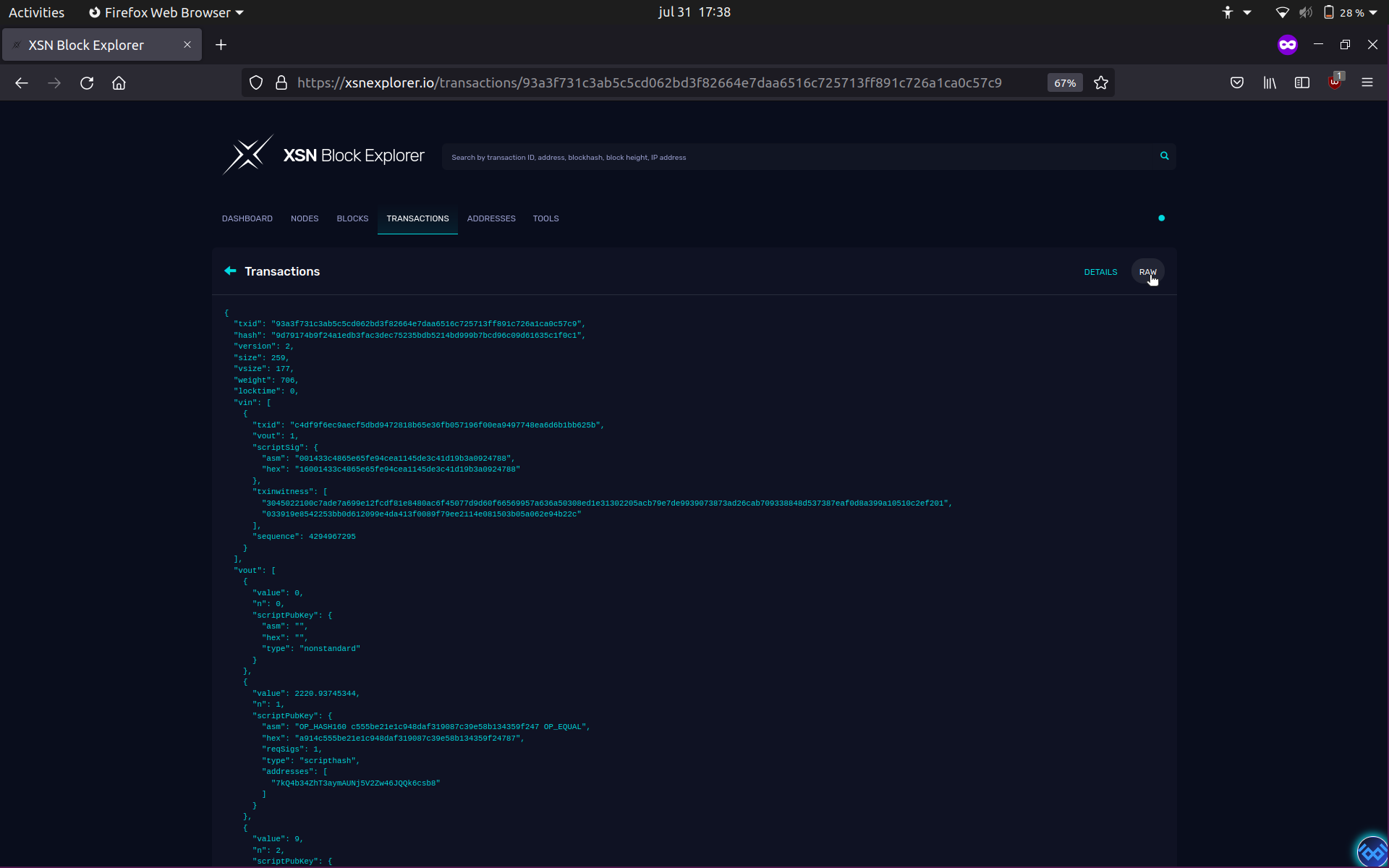Open a new browser tab
The image size is (1389, 868).
tap(221, 45)
